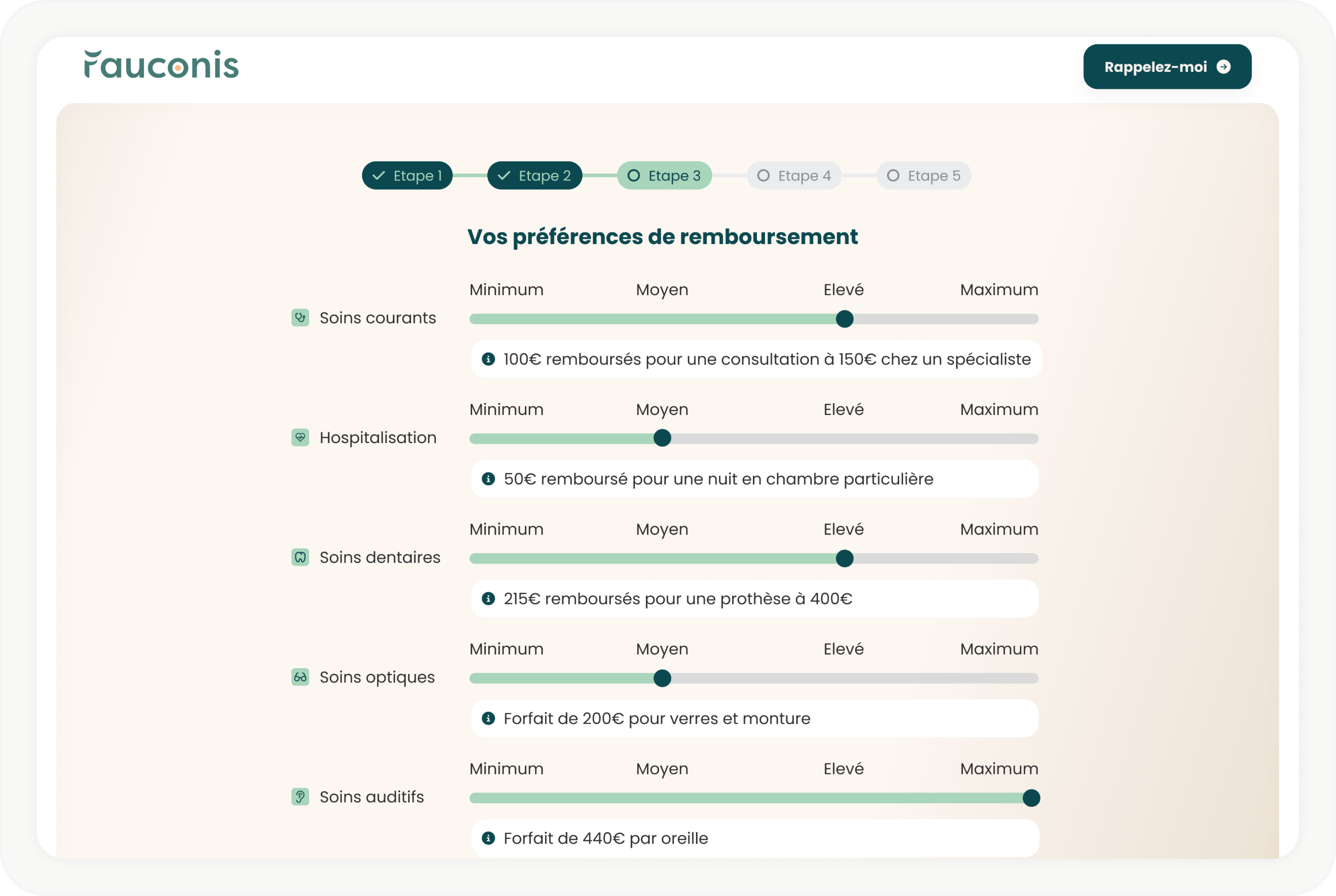The width and height of the screenshot is (1336, 896).
Task: Click the Minimum label above the Soins dentaires slider
Action: tap(506, 529)
